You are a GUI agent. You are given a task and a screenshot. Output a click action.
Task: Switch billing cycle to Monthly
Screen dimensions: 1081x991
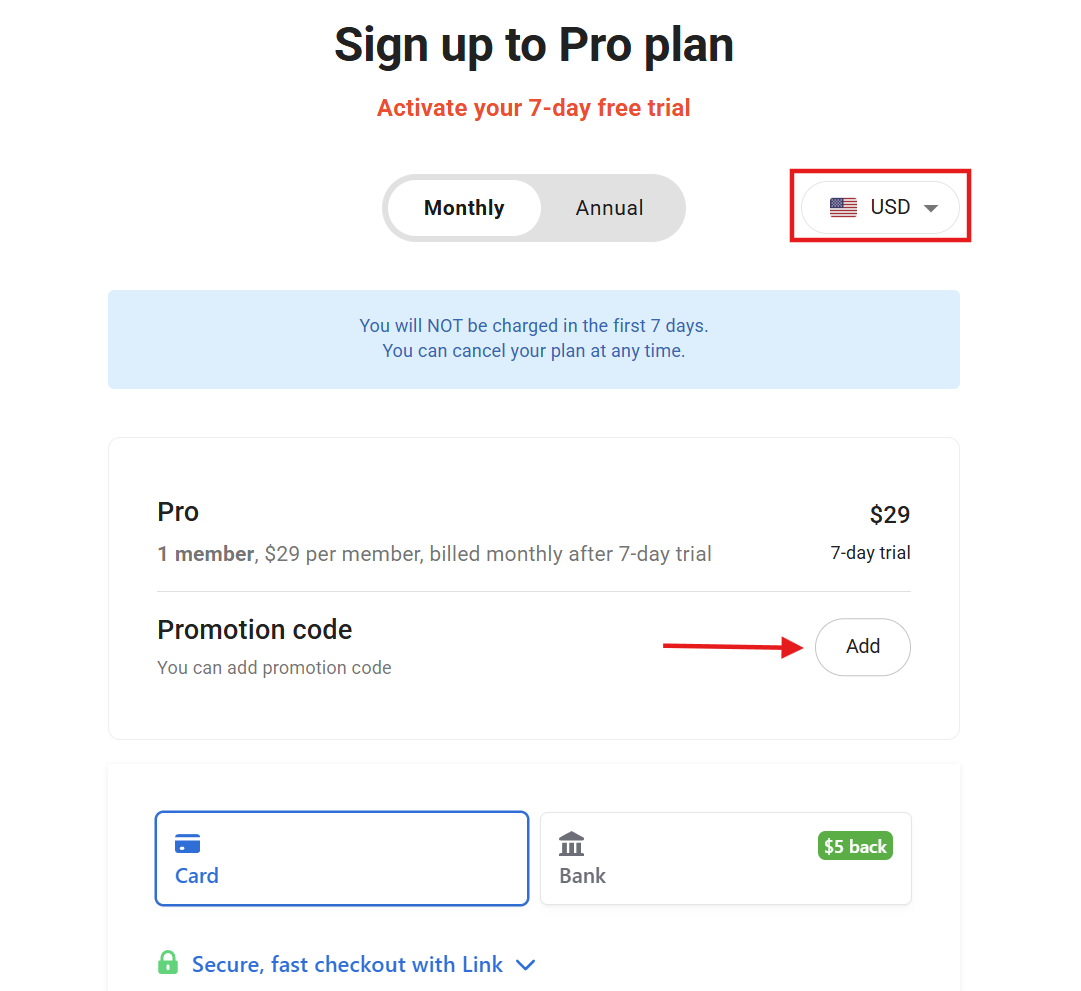(x=464, y=208)
